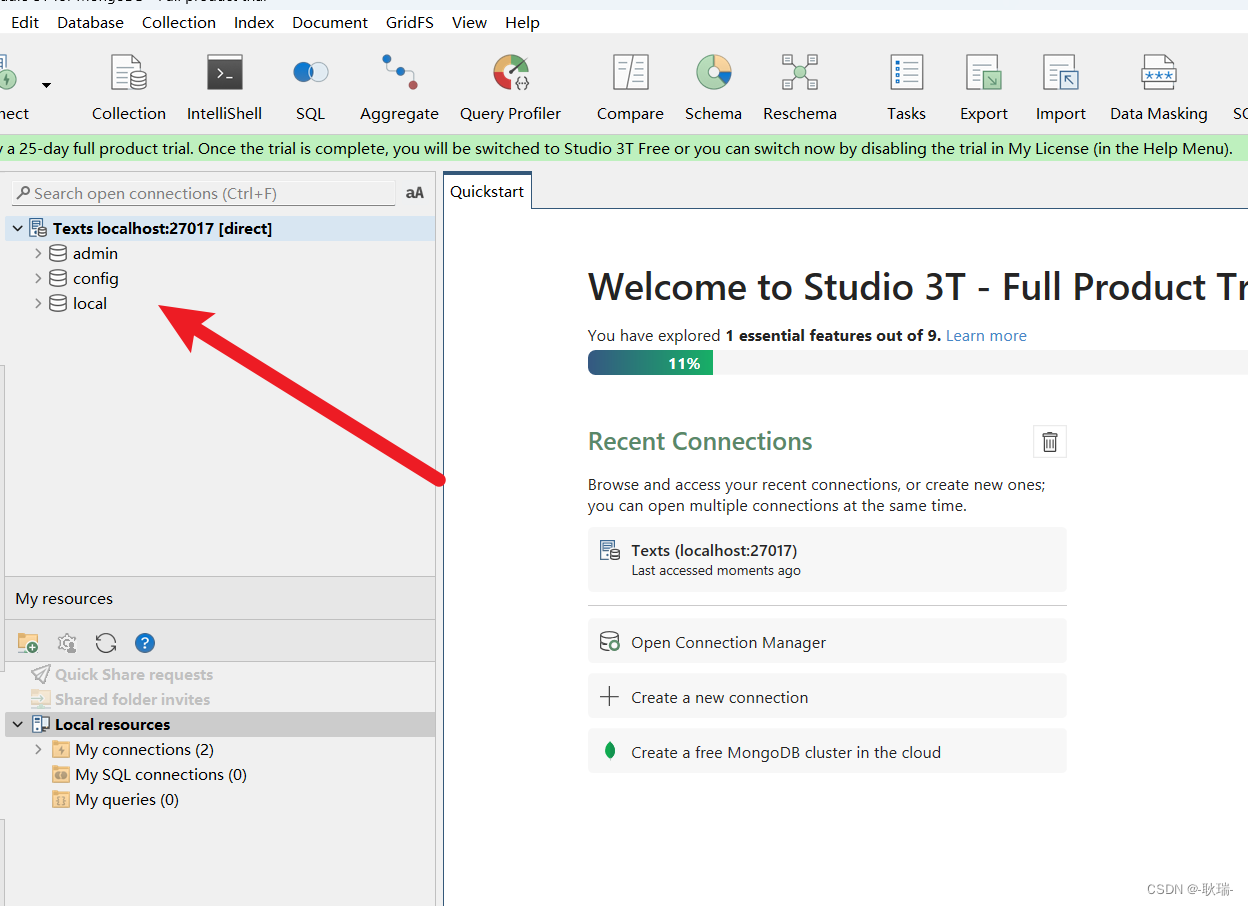This screenshot has width=1248, height=906.
Task: Open the Aggregate editor
Action: click(399, 88)
